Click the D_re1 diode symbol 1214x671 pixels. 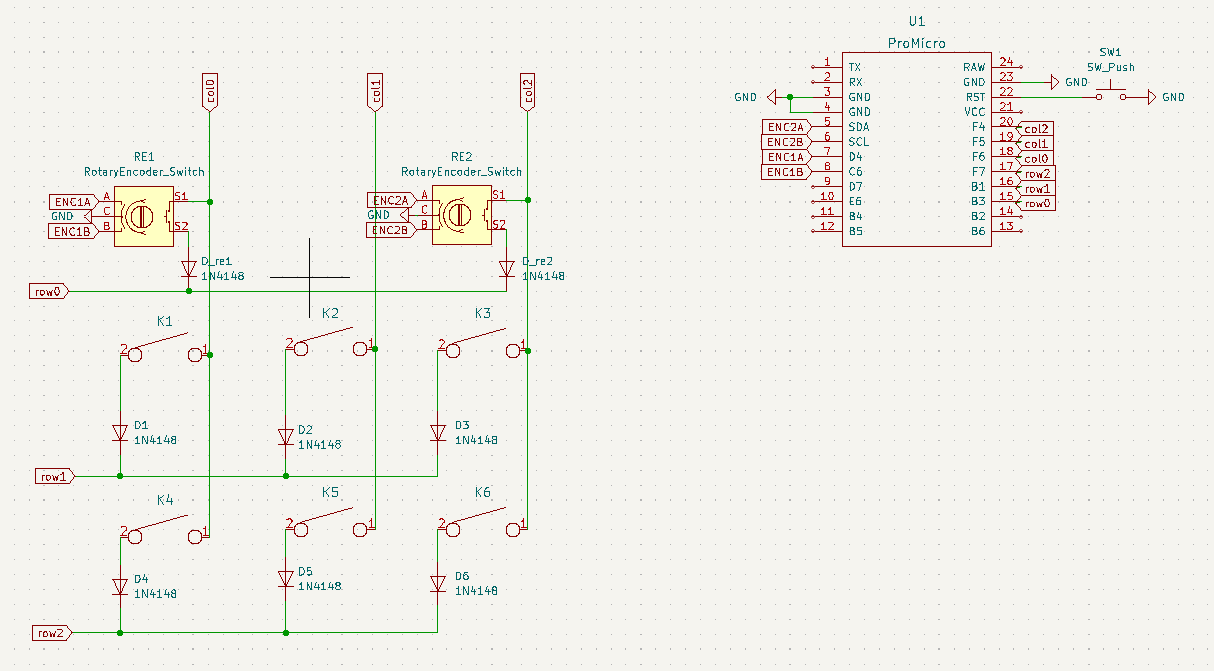[189, 268]
